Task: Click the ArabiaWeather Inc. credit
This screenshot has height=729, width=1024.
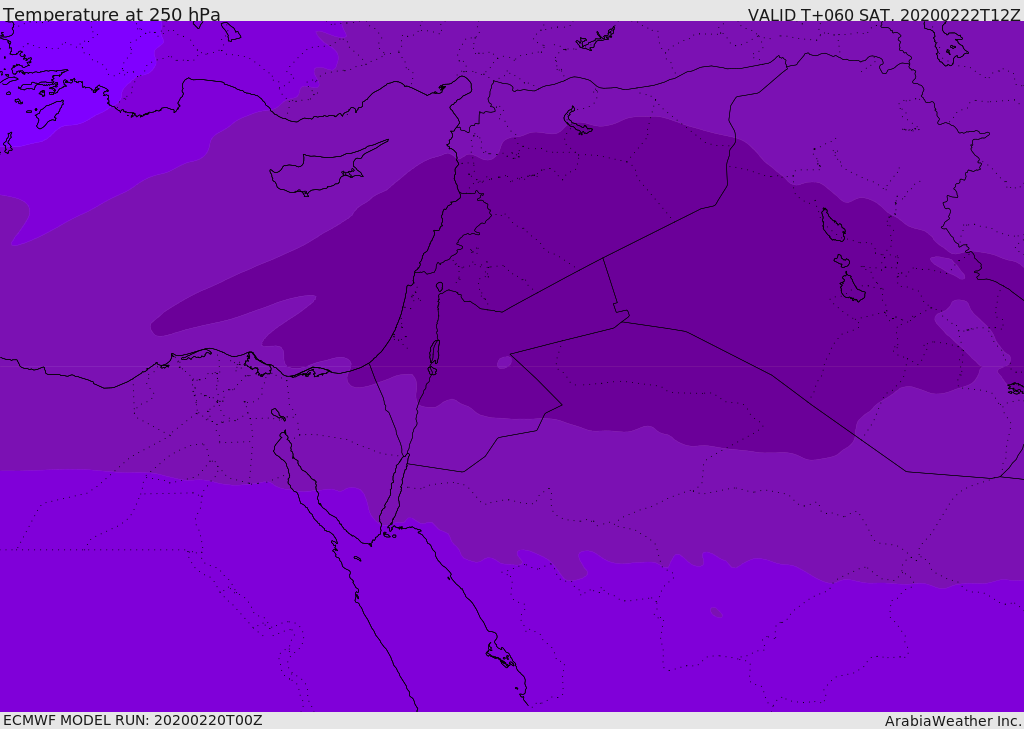Action: point(953,721)
